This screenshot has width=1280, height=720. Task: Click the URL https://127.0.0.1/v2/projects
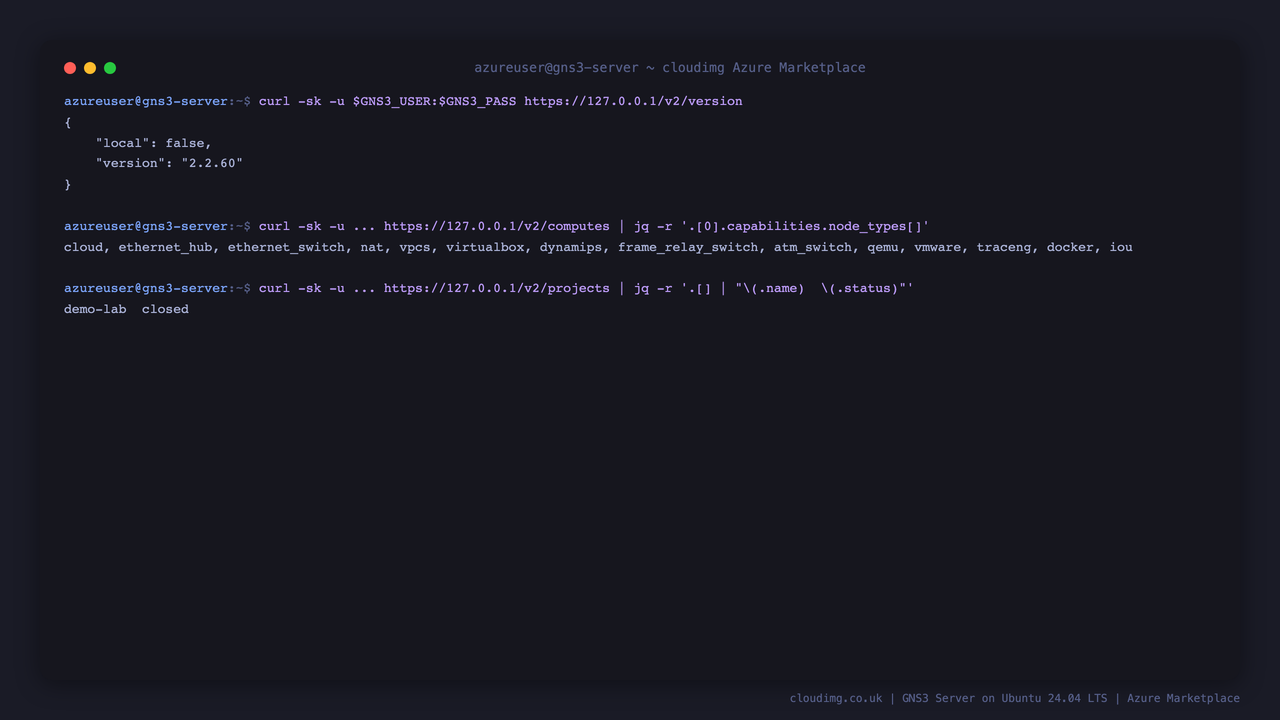(x=497, y=288)
